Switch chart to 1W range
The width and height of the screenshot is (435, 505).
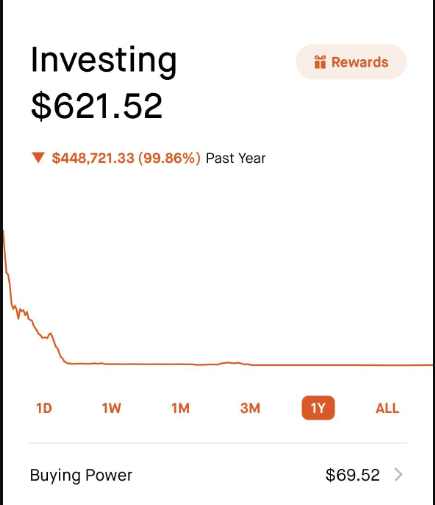pyautogui.click(x=112, y=408)
